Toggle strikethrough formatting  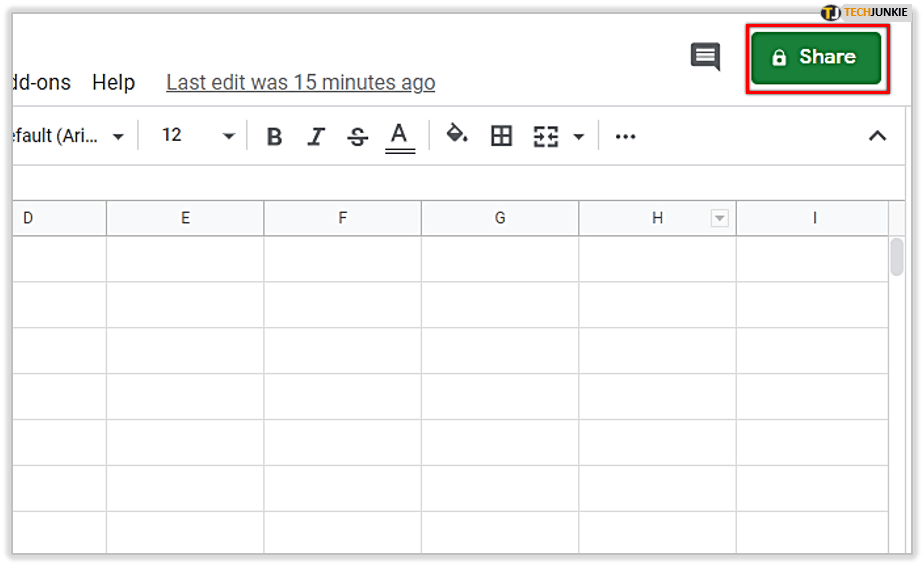tap(357, 137)
